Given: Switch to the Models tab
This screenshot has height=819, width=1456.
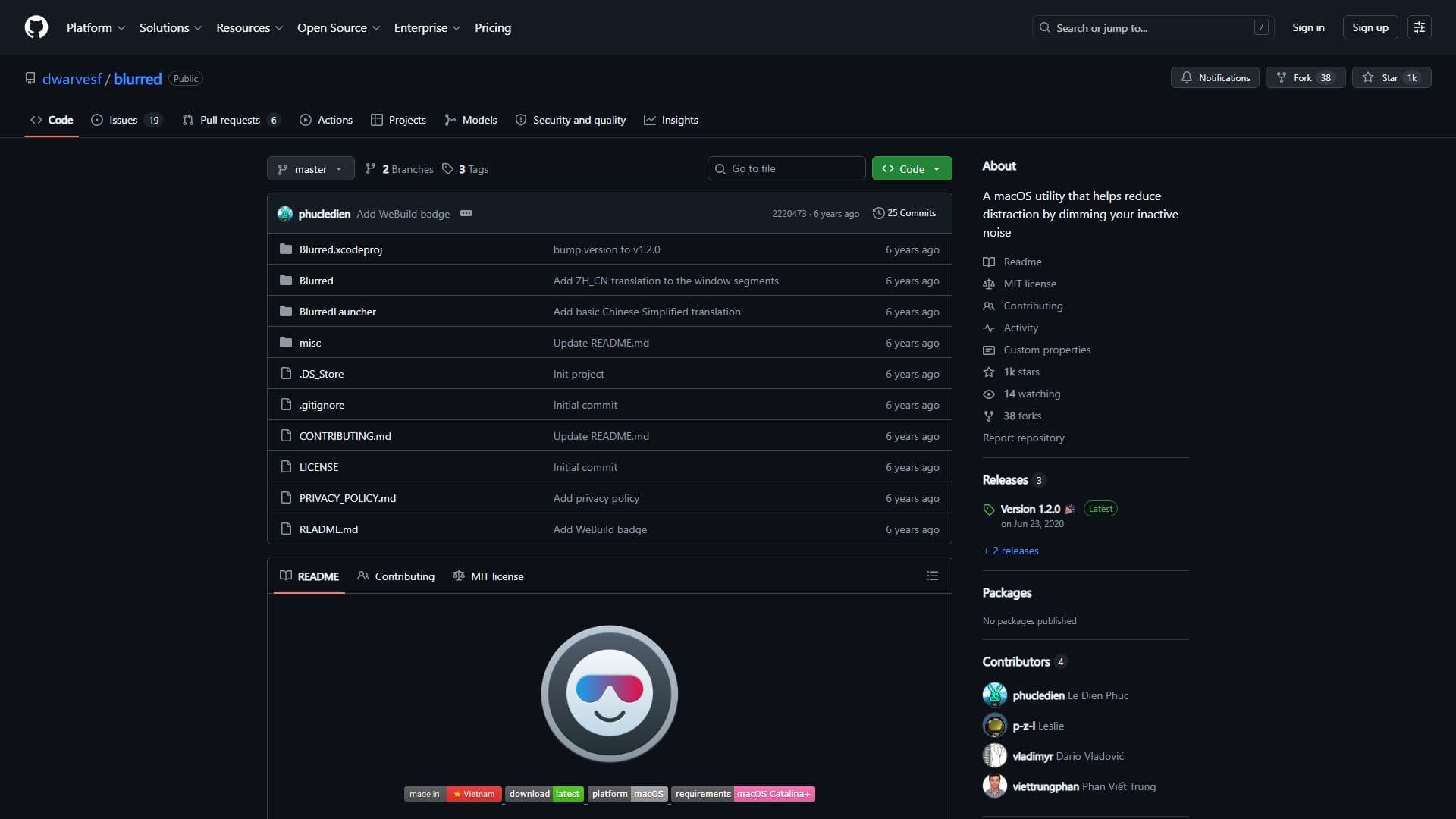Looking at the screenshot, I should [x=471, y=120].
